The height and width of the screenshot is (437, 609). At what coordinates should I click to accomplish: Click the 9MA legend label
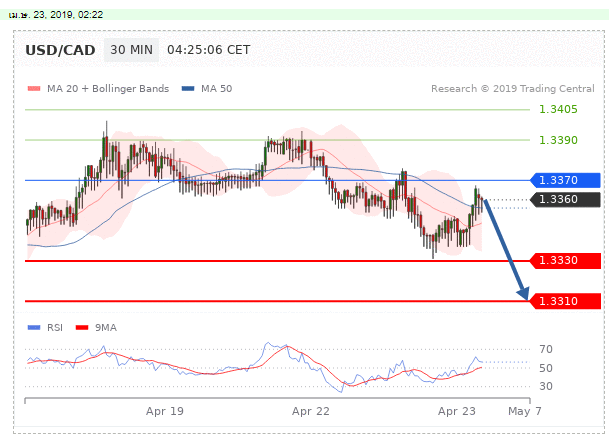click(x=106, y=327)
